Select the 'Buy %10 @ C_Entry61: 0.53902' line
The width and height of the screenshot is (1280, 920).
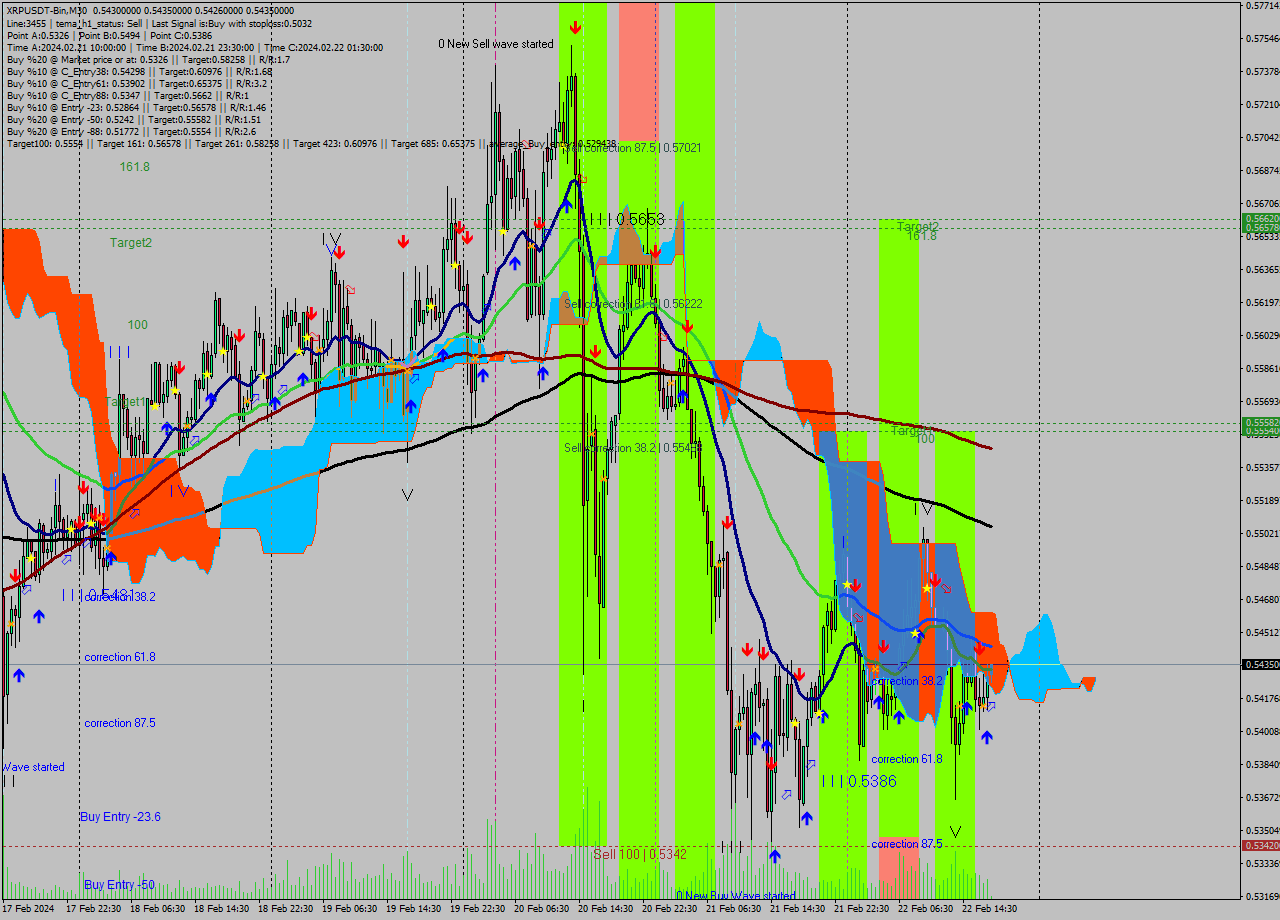click(137, 83)
